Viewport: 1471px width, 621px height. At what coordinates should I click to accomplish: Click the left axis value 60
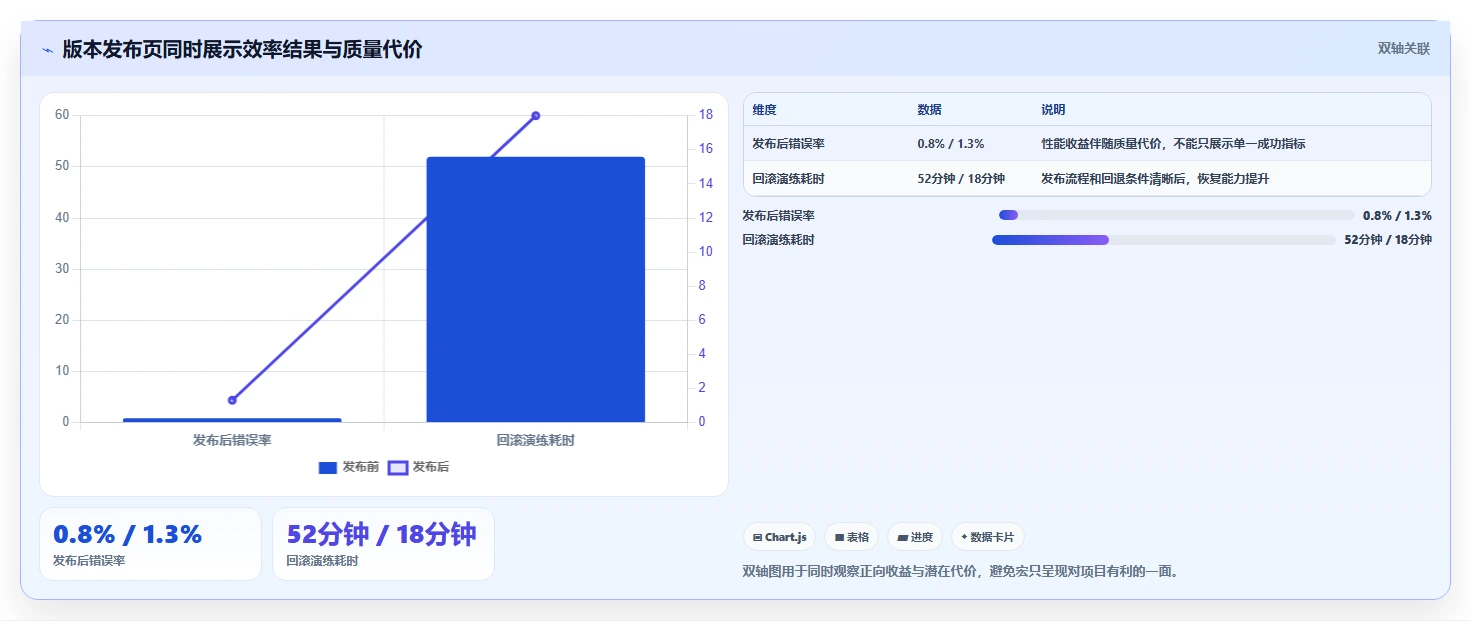pos(62,115)
